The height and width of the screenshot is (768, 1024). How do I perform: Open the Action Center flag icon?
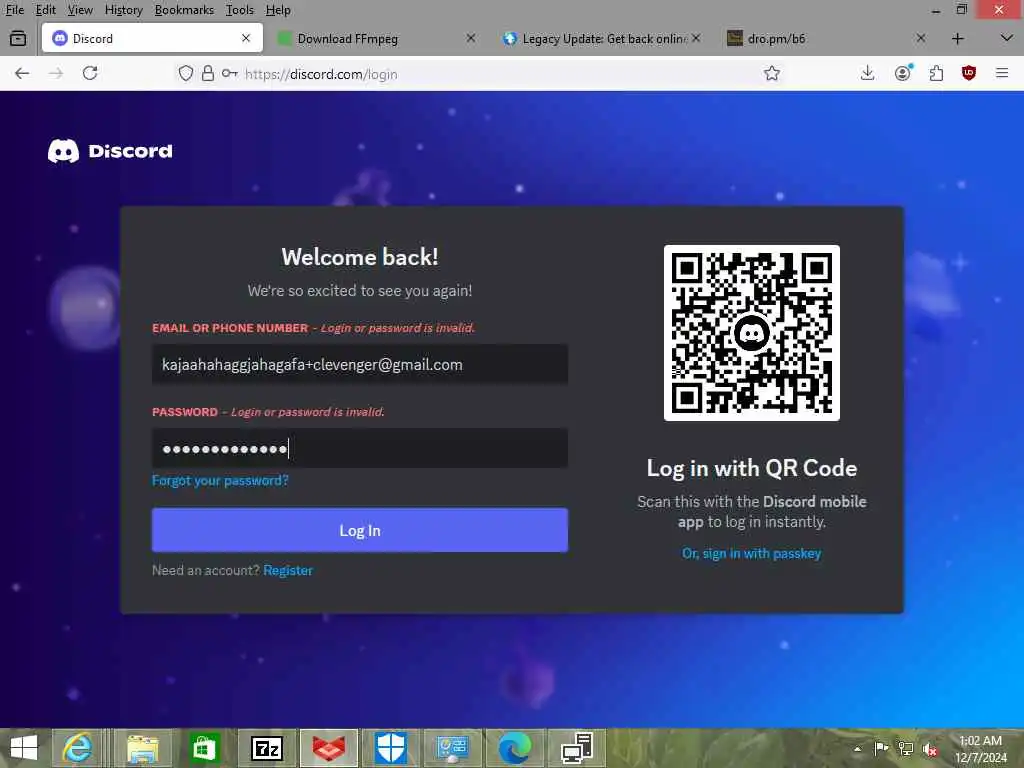(881, 748)
